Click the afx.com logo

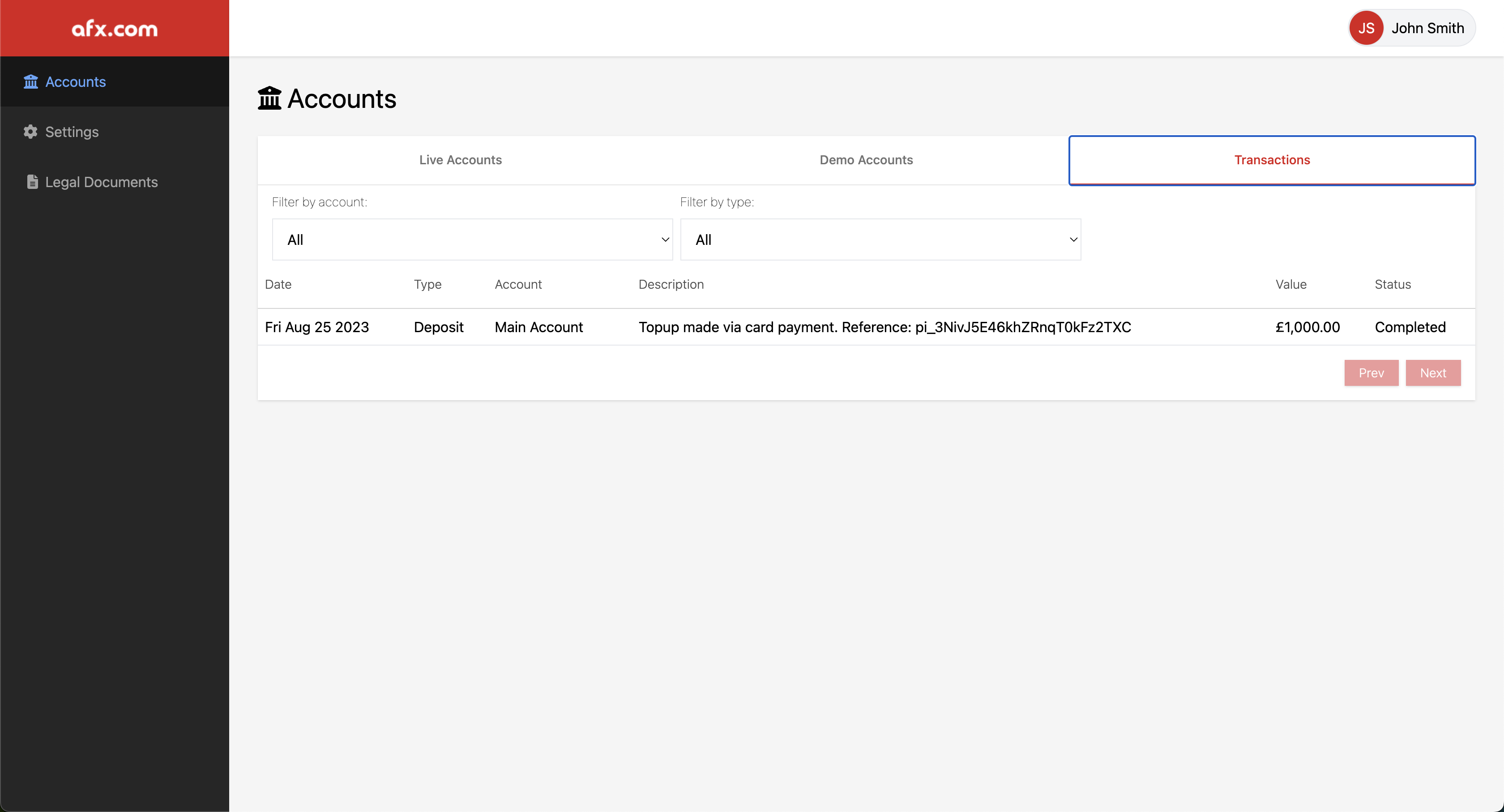[x=114, y=27]
